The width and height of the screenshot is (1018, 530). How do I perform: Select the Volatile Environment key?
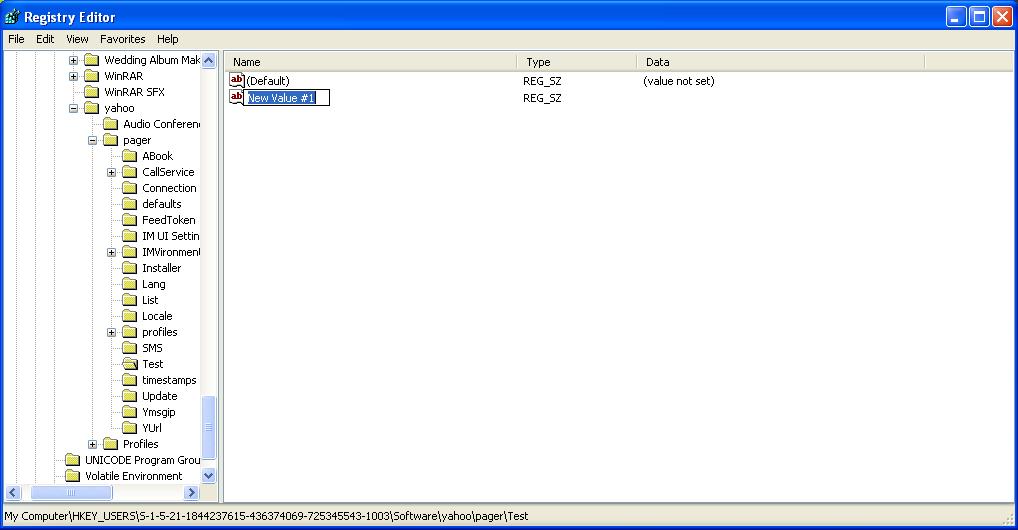point(134,476)
